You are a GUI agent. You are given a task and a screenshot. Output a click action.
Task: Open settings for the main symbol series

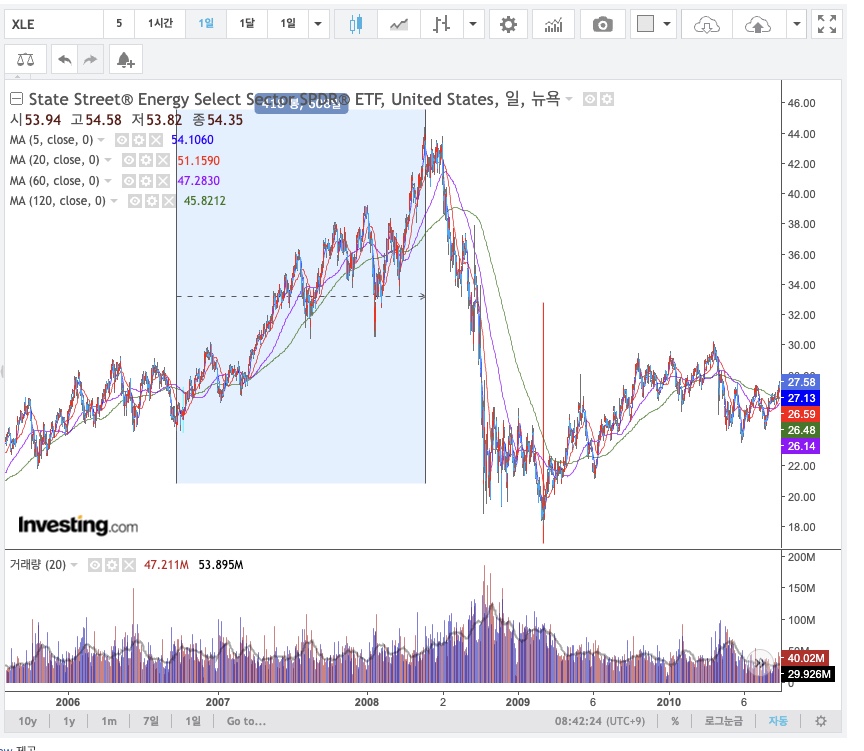607,99
